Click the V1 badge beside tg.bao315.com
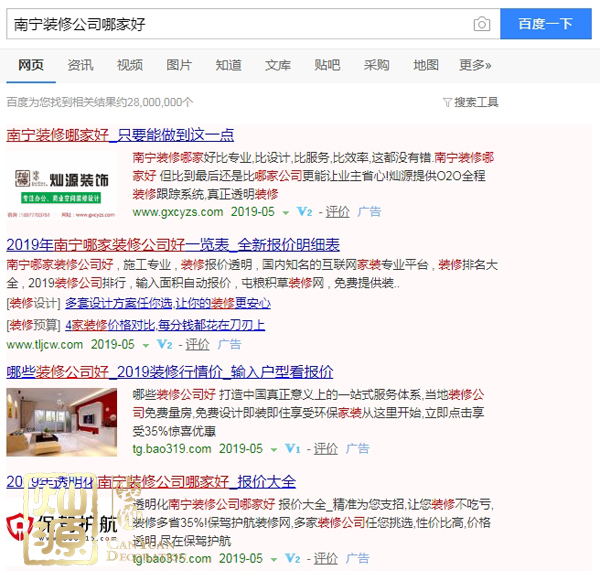600x581 pixels. point(293,558)
